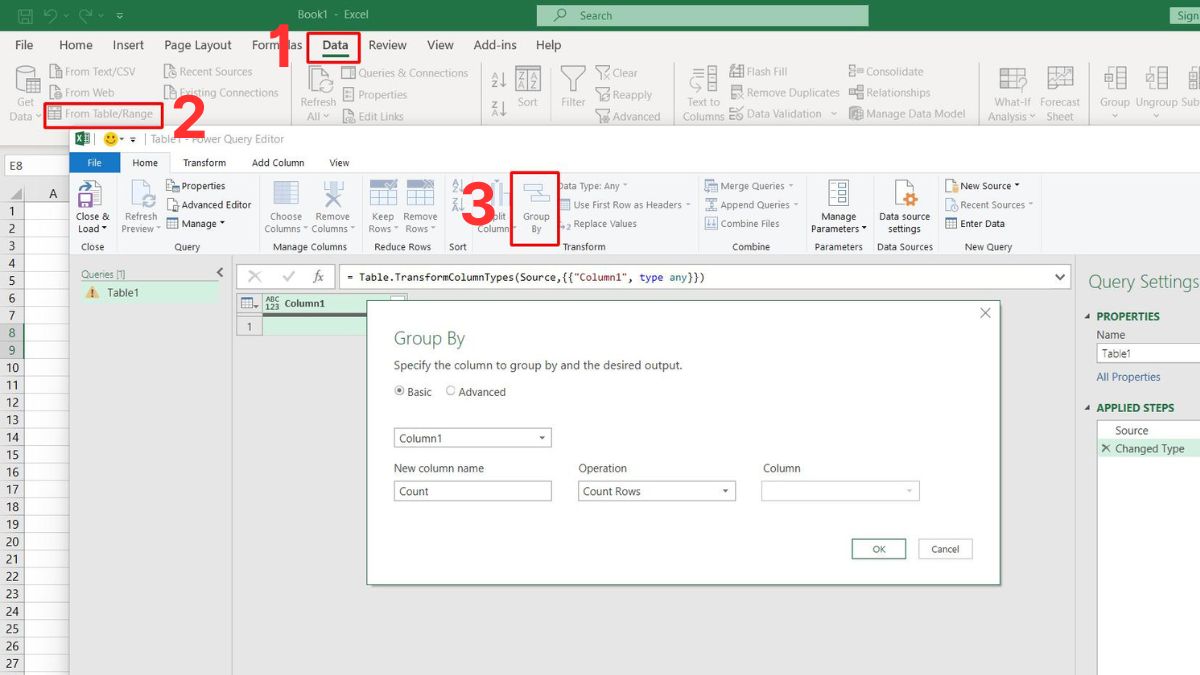Screen dimensions: 1200x675
Task: Open the Manage dropdown in Query group
Action: coord(196,224)
